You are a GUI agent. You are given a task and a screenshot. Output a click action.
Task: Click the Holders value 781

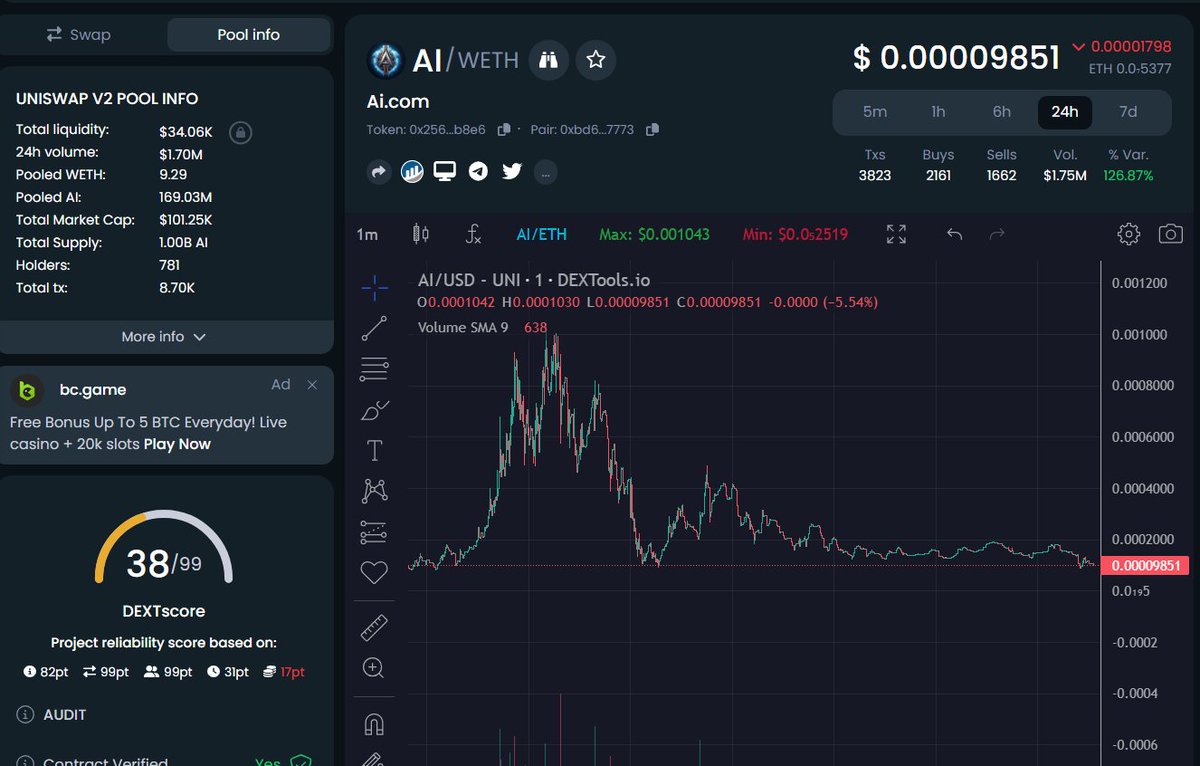pyautogui.click(x=170, y=265)
